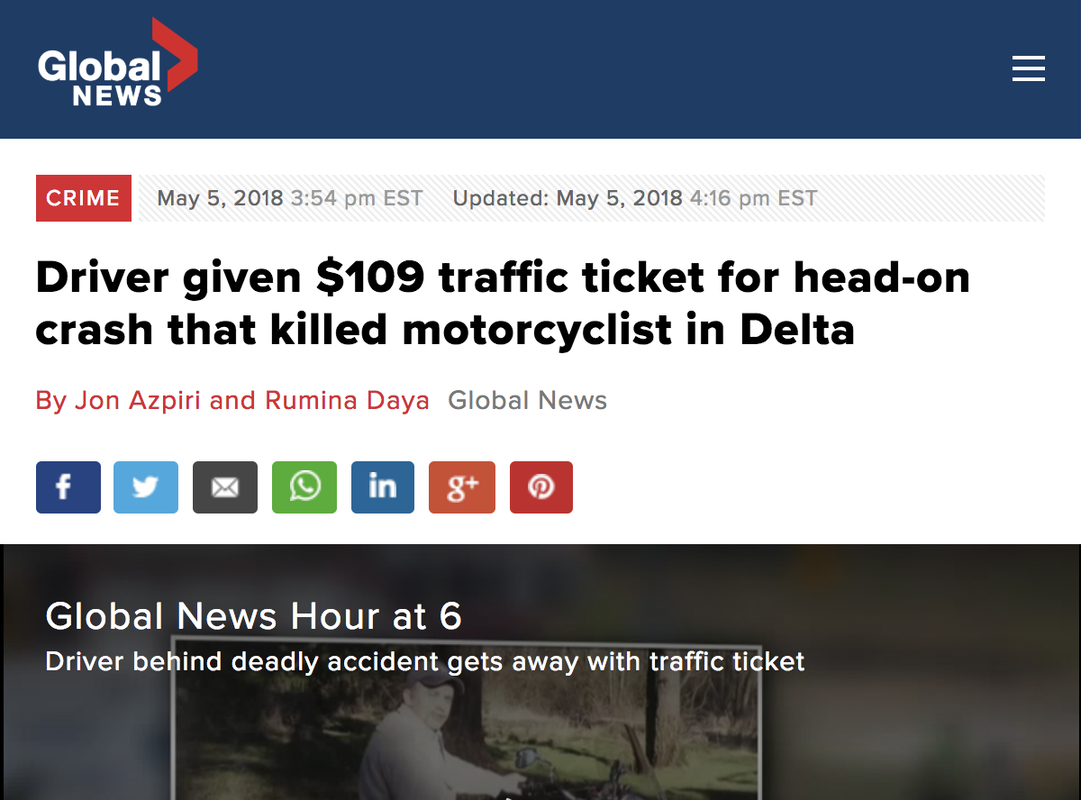Click the red chevron emblem in the logo
Viewport: 1090px width, 800px height.
click(176, 54)
